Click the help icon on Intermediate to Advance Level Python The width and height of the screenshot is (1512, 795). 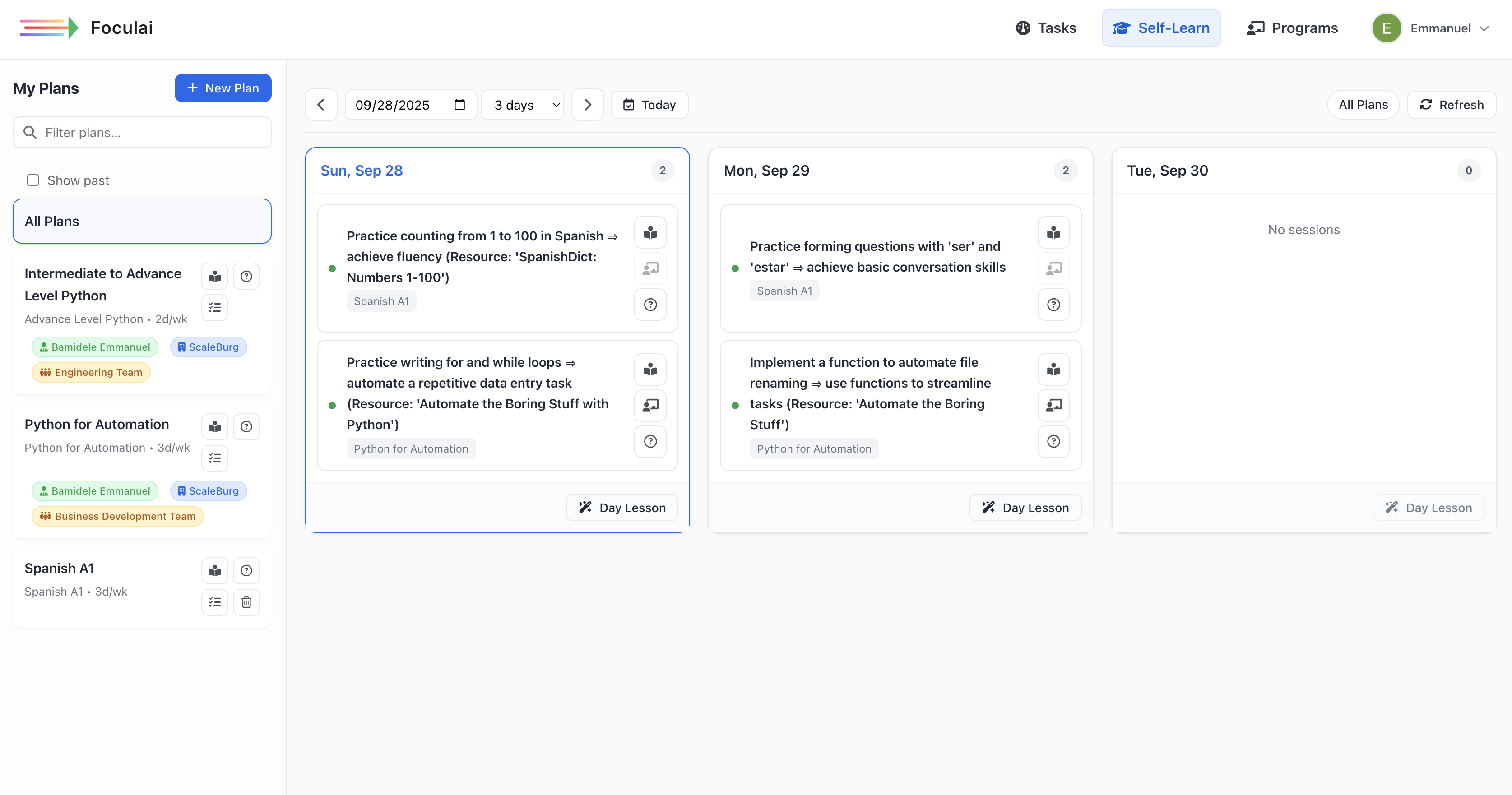tap(246, 276)
